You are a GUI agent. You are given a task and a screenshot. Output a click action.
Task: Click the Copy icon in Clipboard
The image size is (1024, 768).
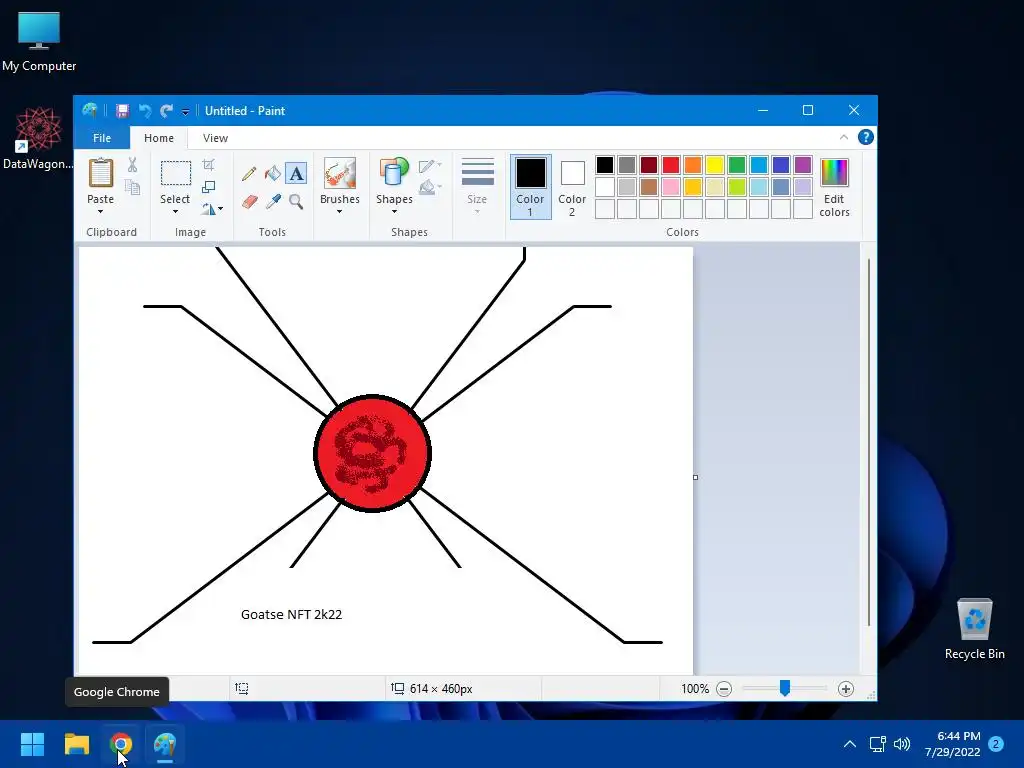click(133, 187)
